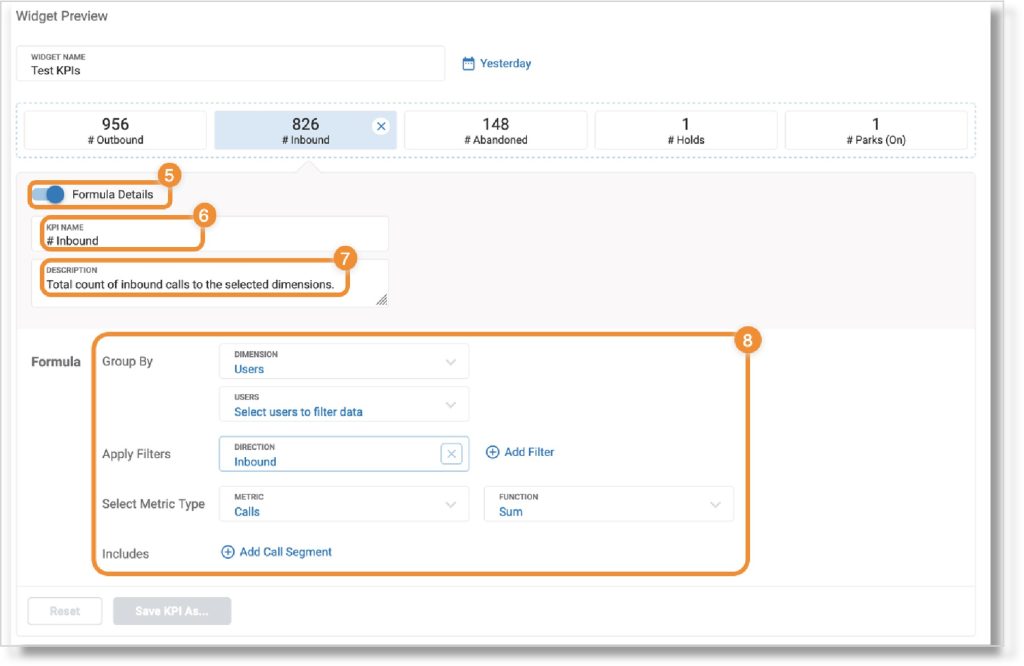Select the # Parks (On) KPI tile
The width and height of the screenshot is (1024, 666).
point(876,131)
